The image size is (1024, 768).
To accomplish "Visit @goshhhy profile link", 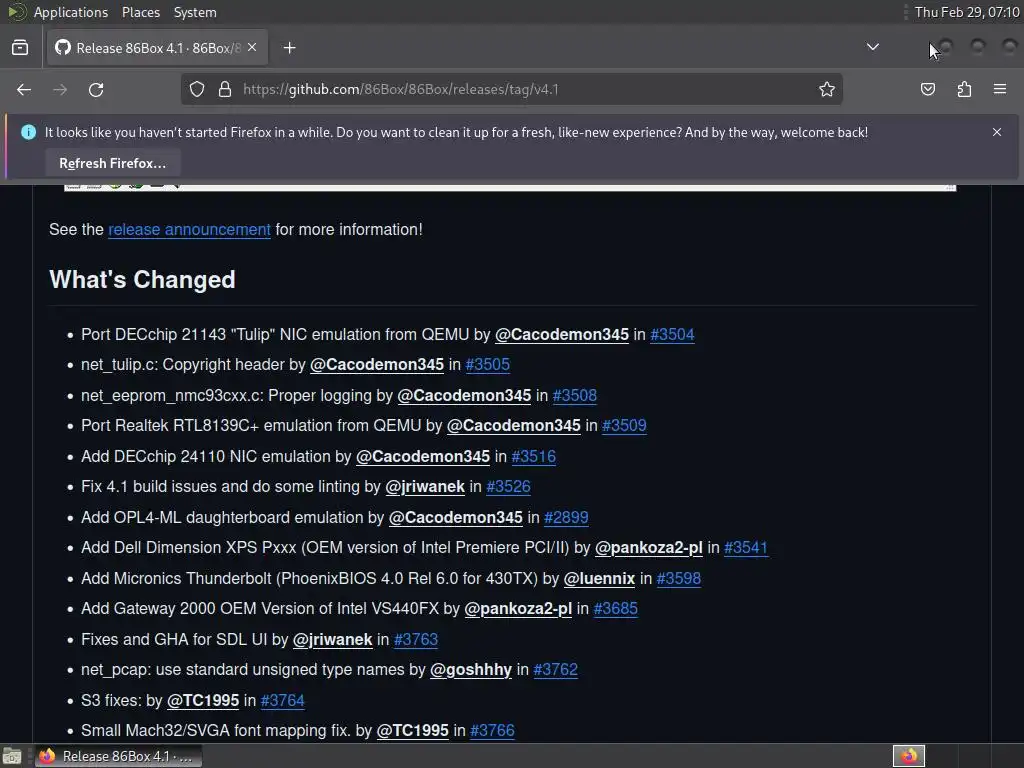I will tap(471, 669).
